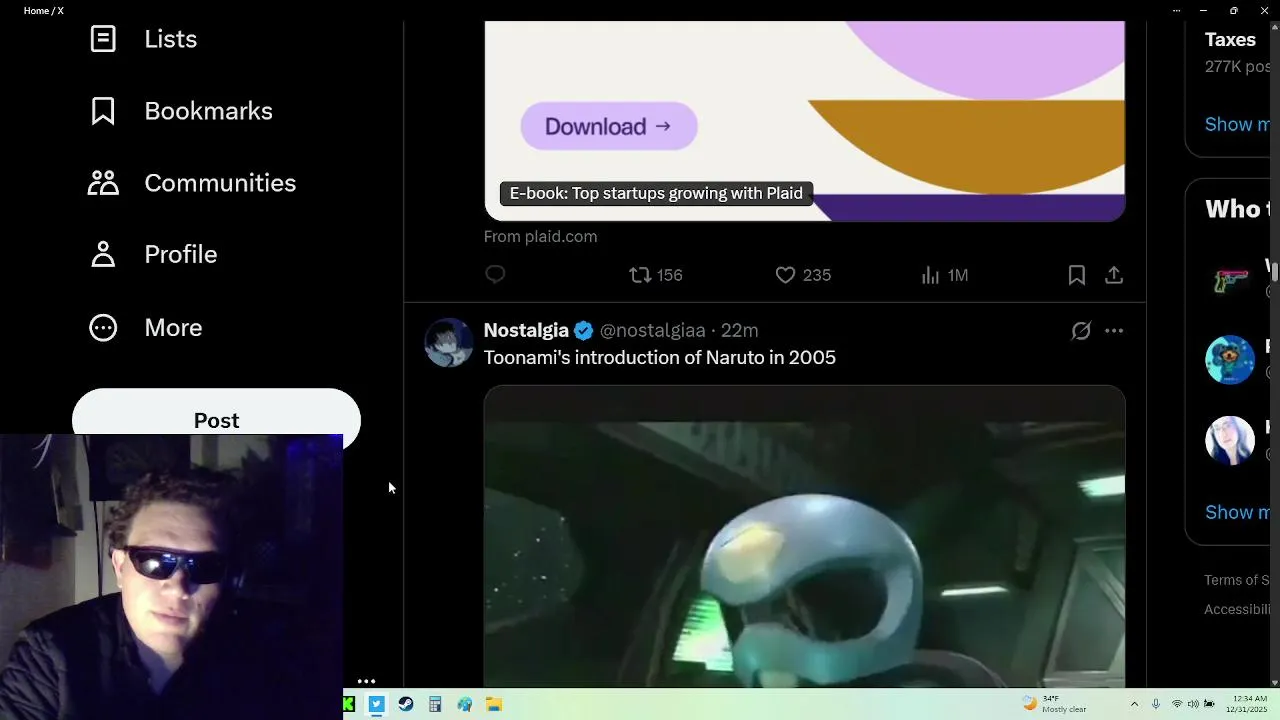Open Steam from the taskbar

(405, 705)
